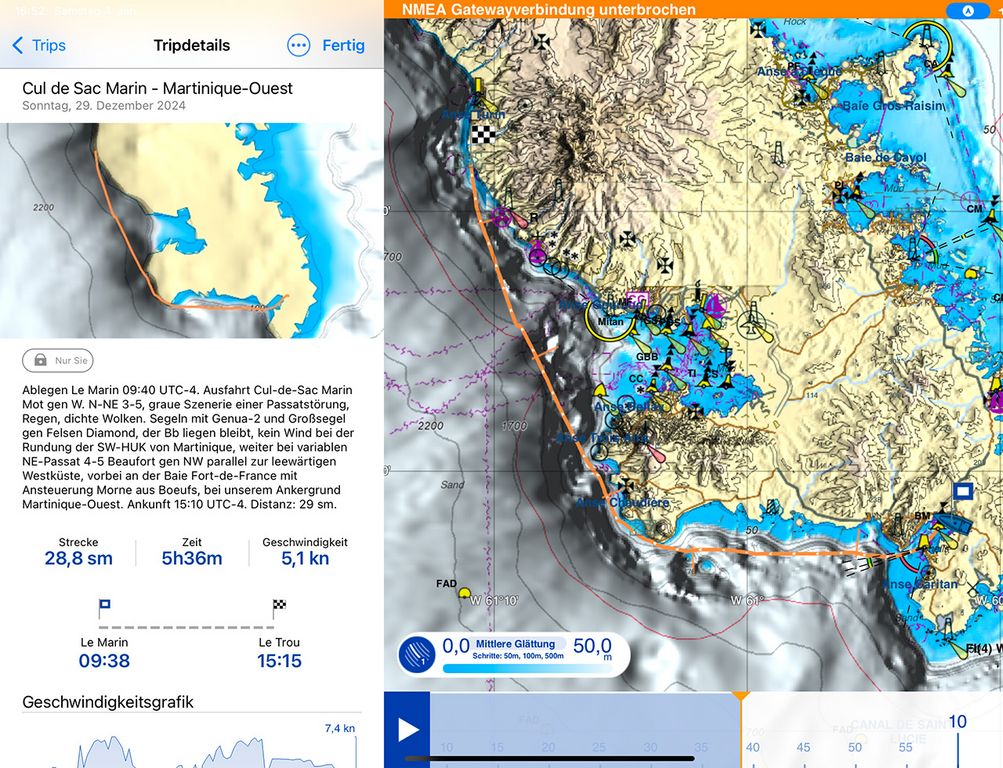Viewport: 1003px width, 768px height.
Task: Tap the location arrow indicator in orange bar
Action: tap(967, 10)
